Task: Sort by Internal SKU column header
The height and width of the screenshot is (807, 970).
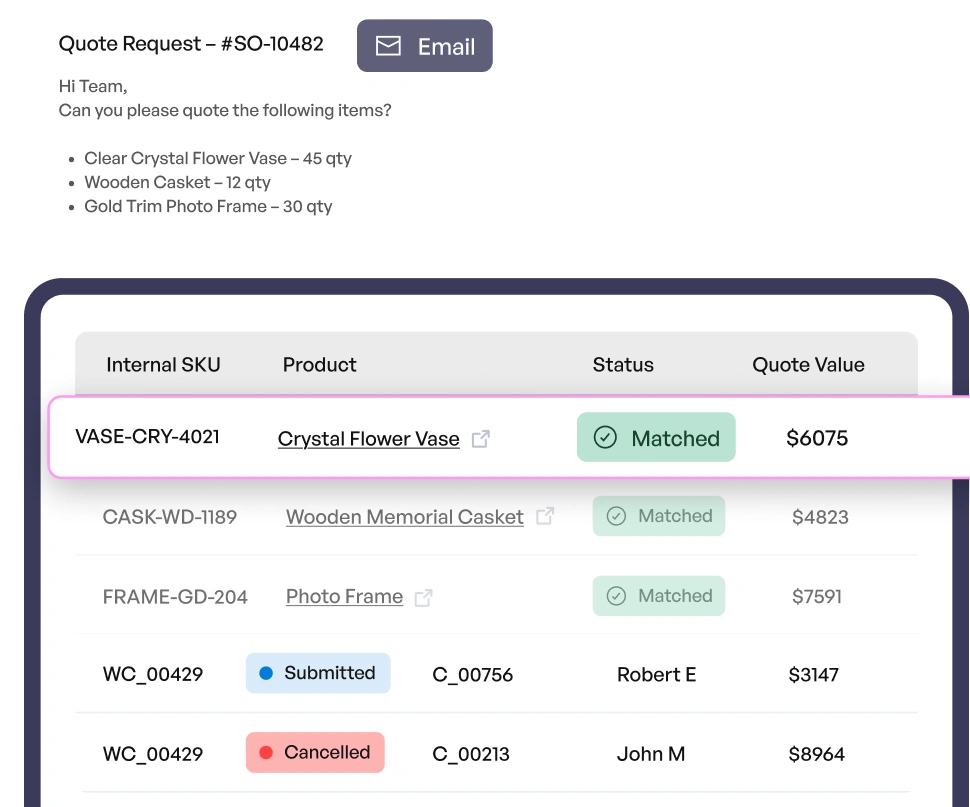Action: coord(163,365)
